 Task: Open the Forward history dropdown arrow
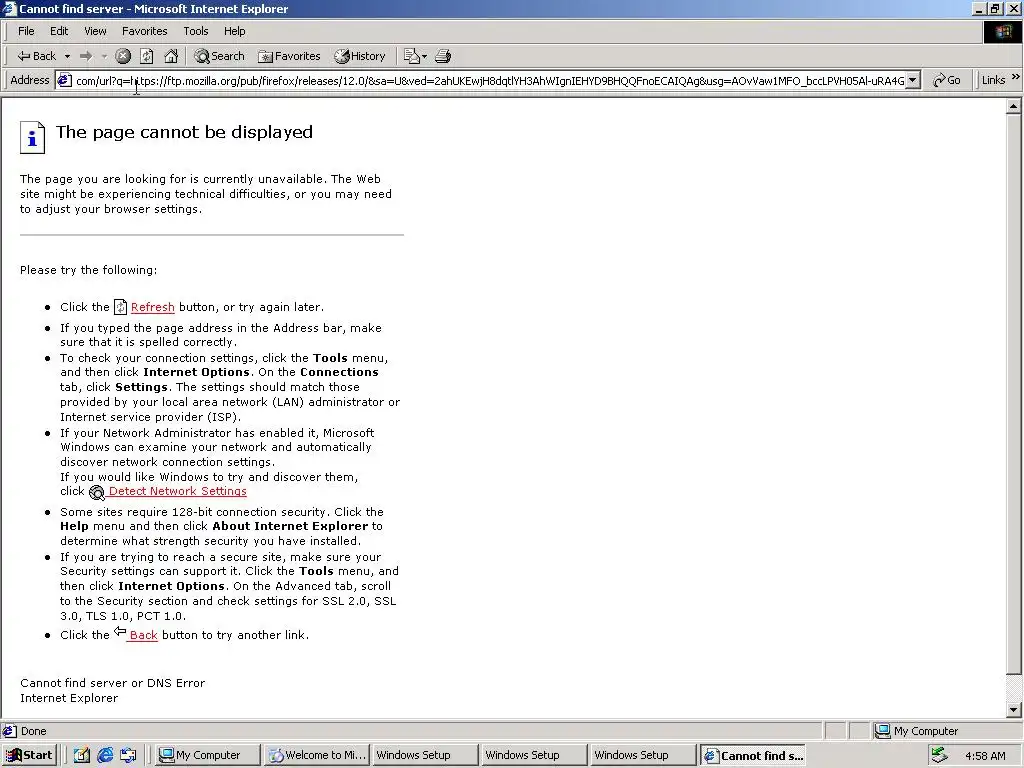point(104,56)
